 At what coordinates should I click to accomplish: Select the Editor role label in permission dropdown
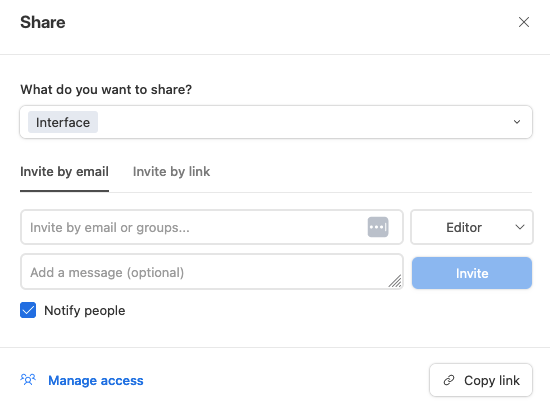point(464,228)
